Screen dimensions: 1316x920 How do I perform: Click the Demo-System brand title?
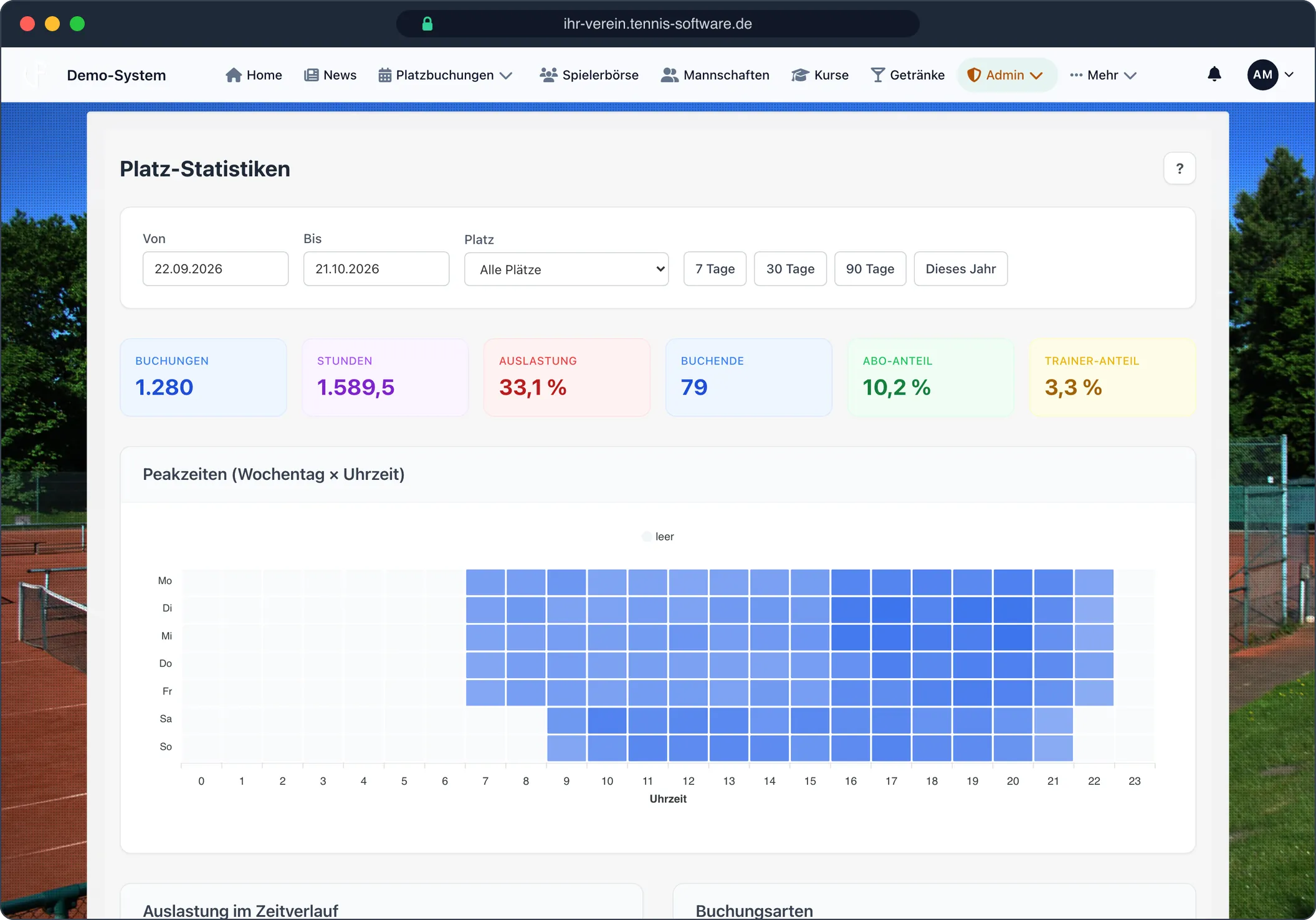click(117, 75)
